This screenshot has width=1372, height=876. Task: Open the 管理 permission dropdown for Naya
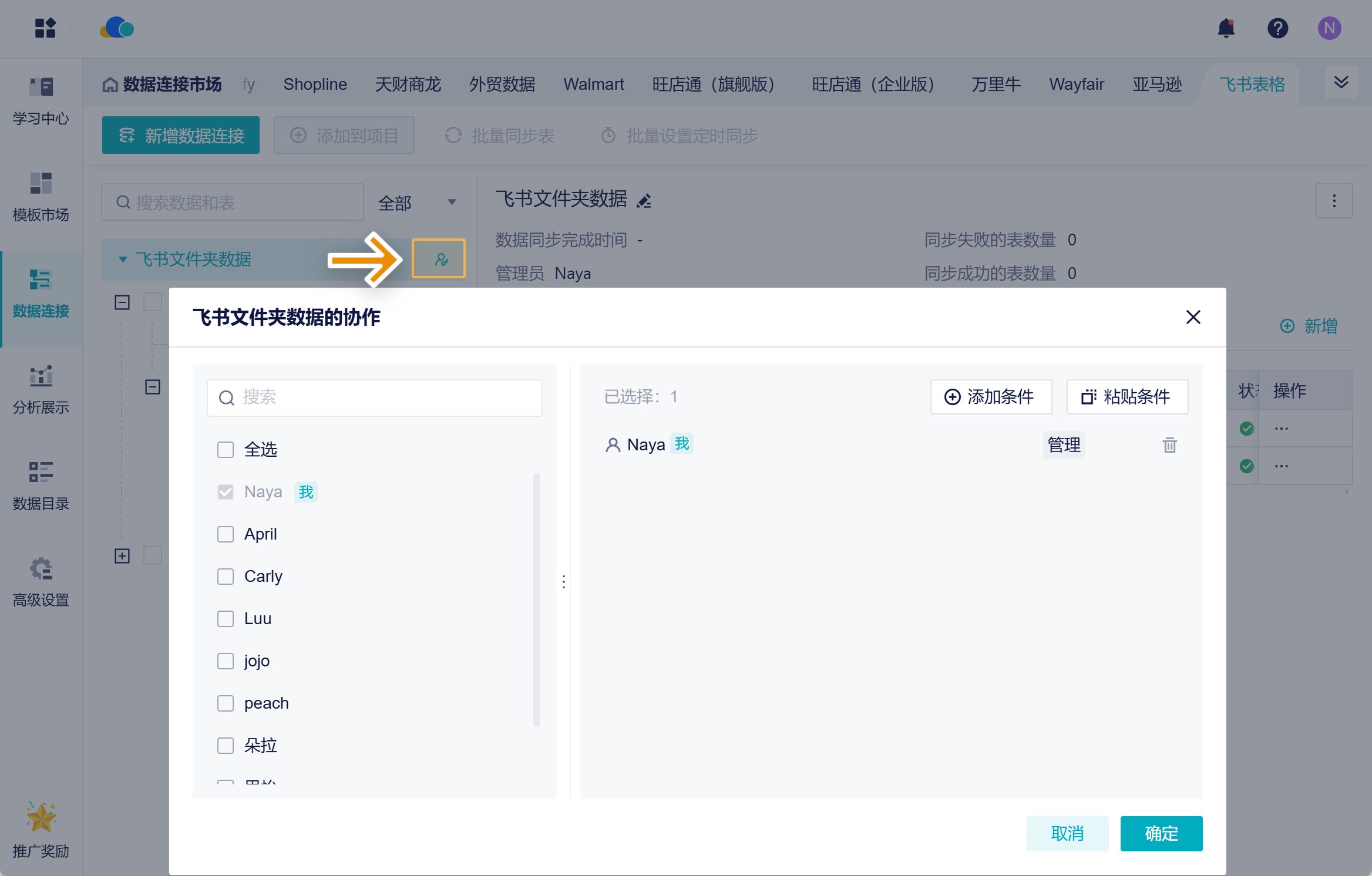pyautogui.click(x=1064, y=445)
